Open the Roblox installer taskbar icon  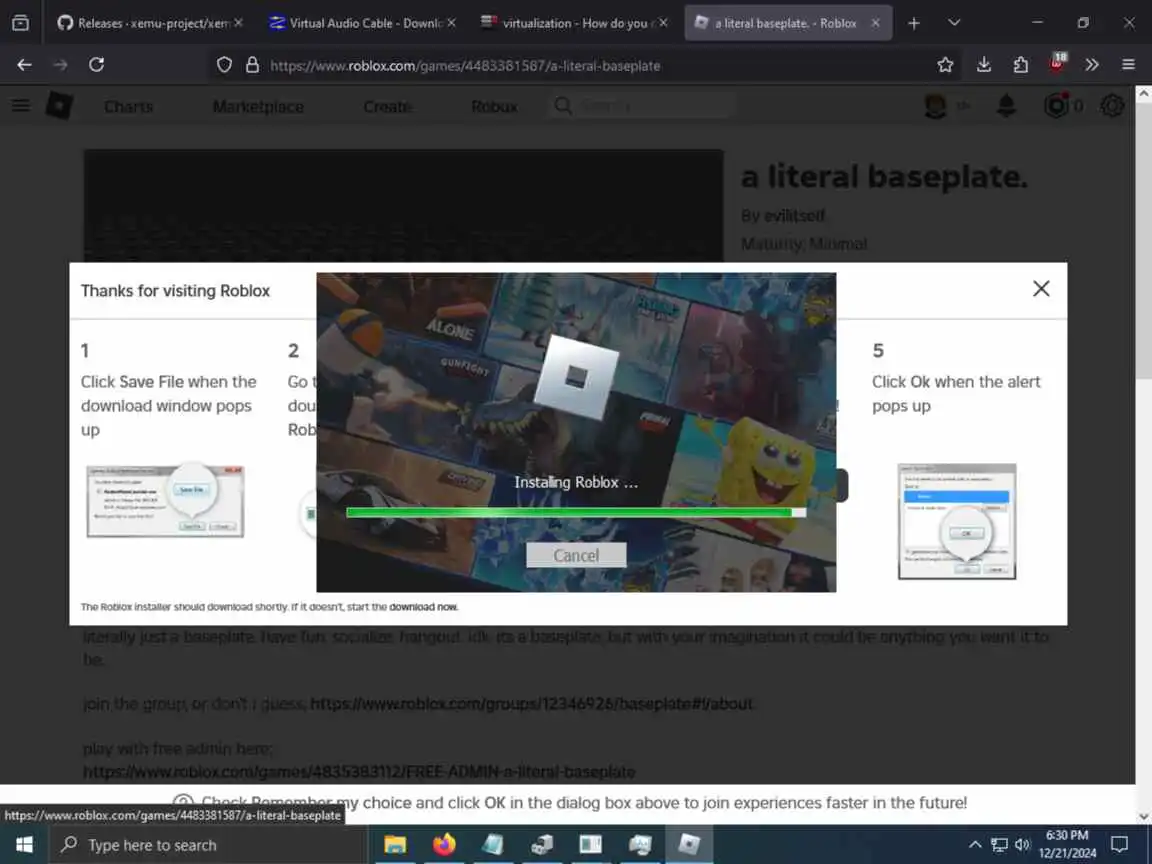tap(689, 845)
